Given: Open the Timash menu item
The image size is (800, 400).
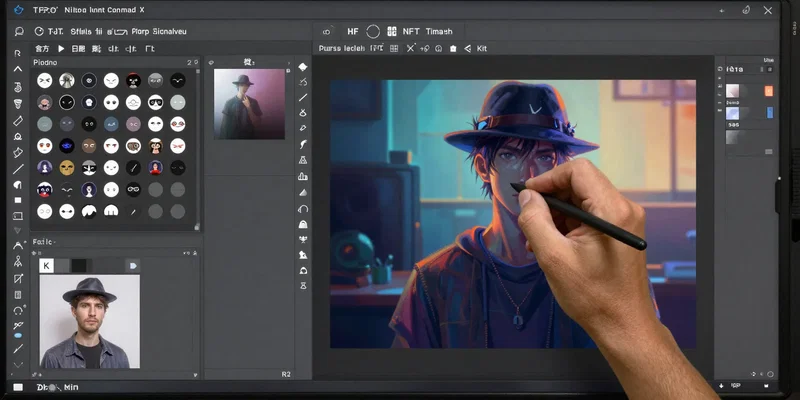Looking at the screenshot, I should click(x=439, y=32).
